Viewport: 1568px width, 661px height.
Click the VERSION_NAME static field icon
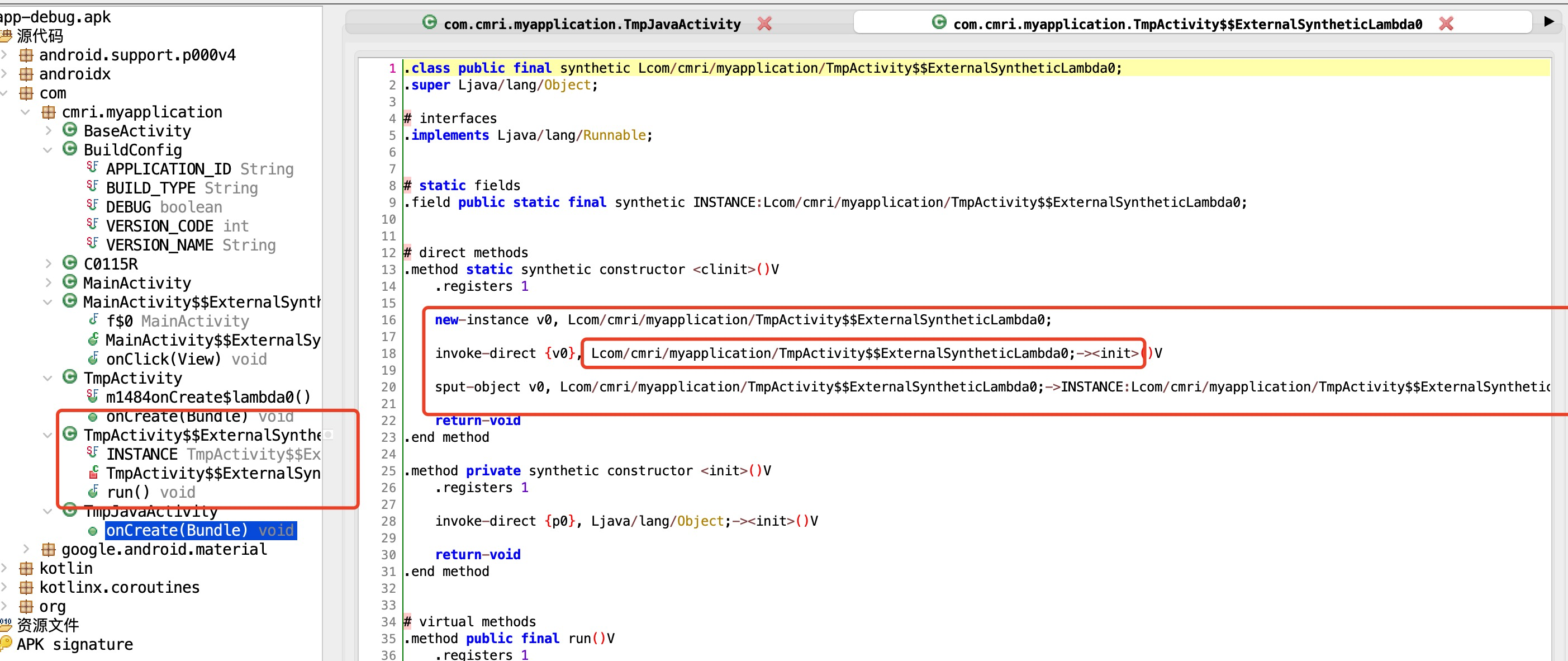tap(93, 243)
